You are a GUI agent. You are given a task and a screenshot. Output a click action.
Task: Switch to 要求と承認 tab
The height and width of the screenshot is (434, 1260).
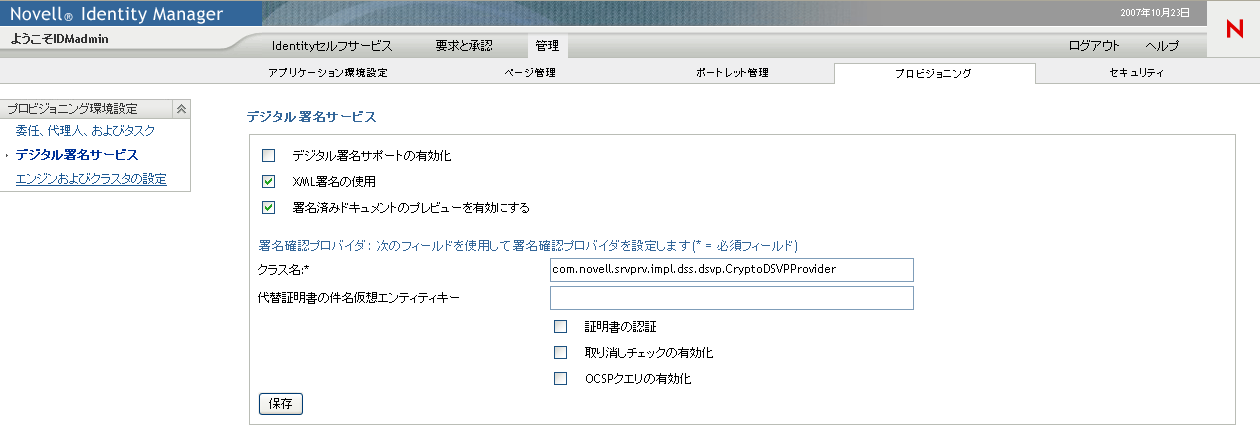point(464,46)
